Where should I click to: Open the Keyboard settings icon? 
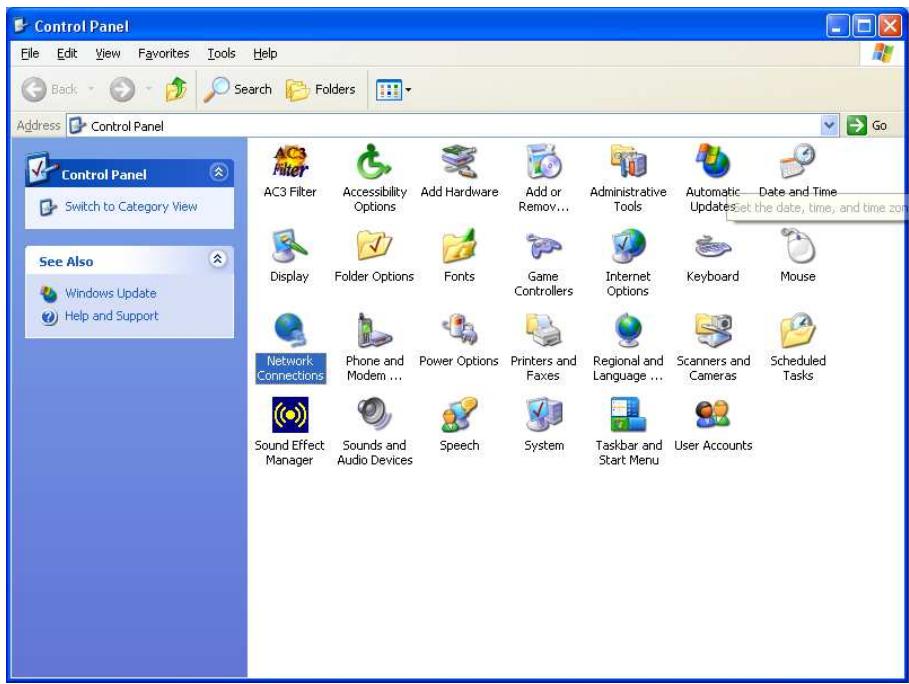tap(712, 246)
